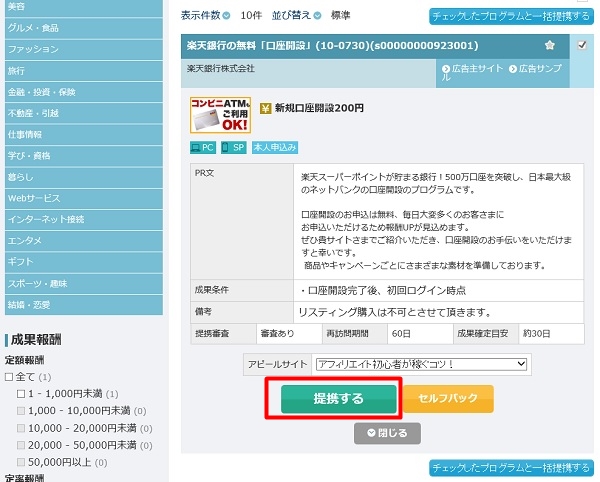This screenshot has width=600, height=482.
Task: Select the エンタメ category
Action: coord(84,241)
